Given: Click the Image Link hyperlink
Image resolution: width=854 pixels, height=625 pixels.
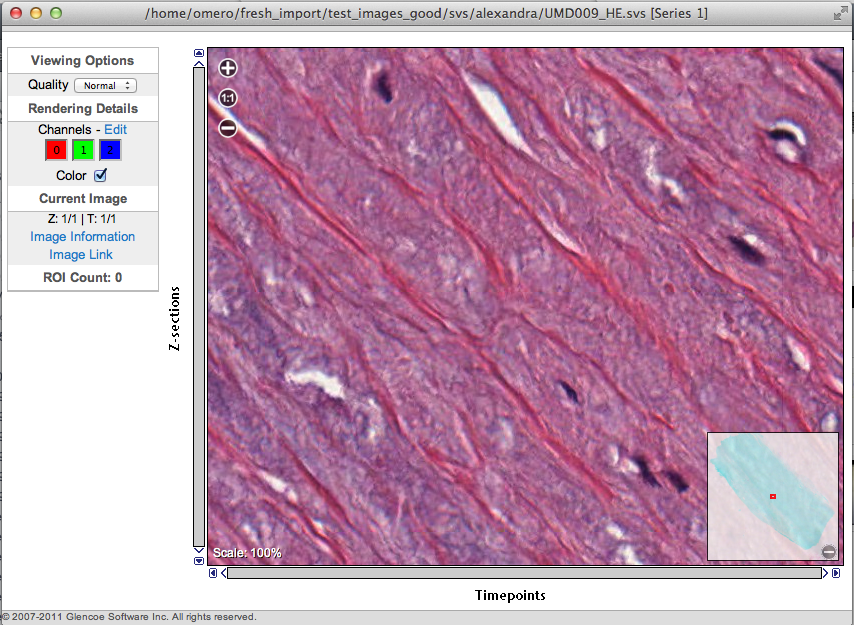Looking at the screenshot, I should pos(81,255).
